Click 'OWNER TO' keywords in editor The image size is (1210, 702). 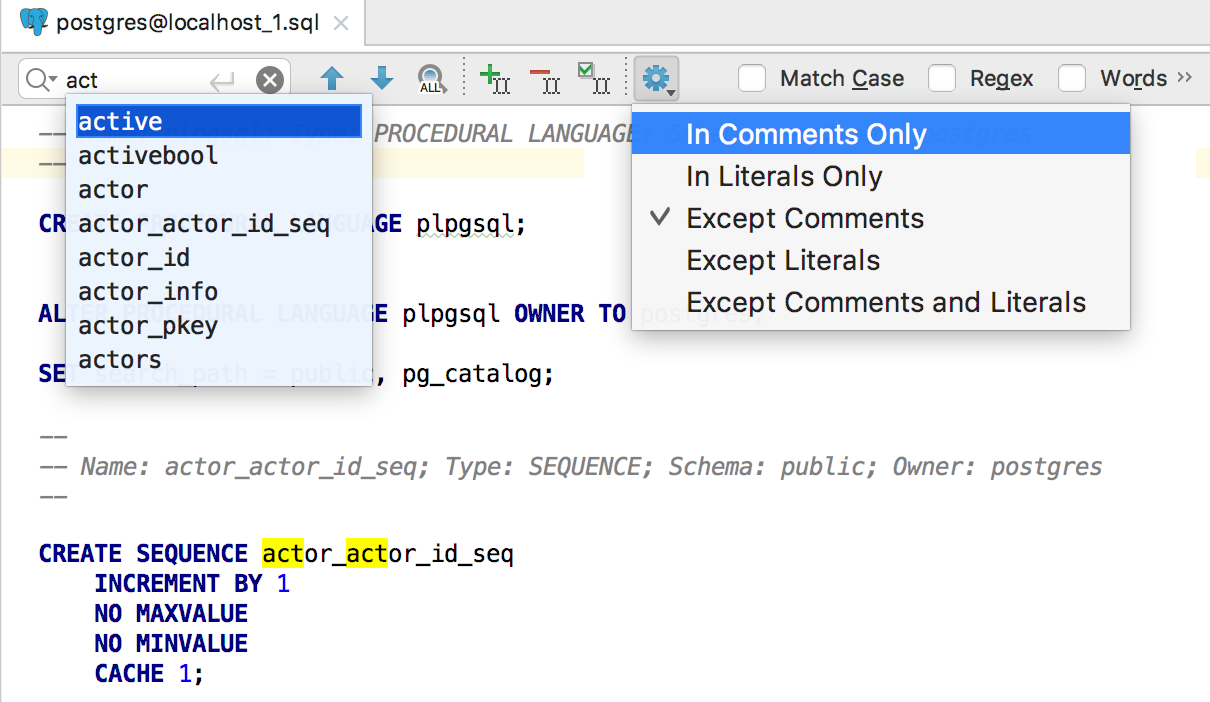pos(570,314)
